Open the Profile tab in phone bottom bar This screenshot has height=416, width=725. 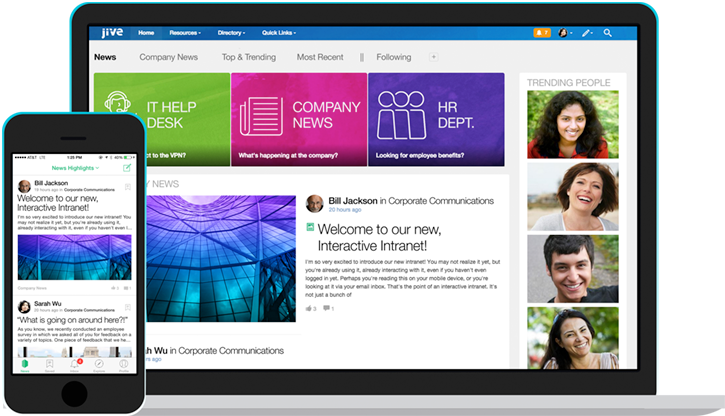(124, 365)
